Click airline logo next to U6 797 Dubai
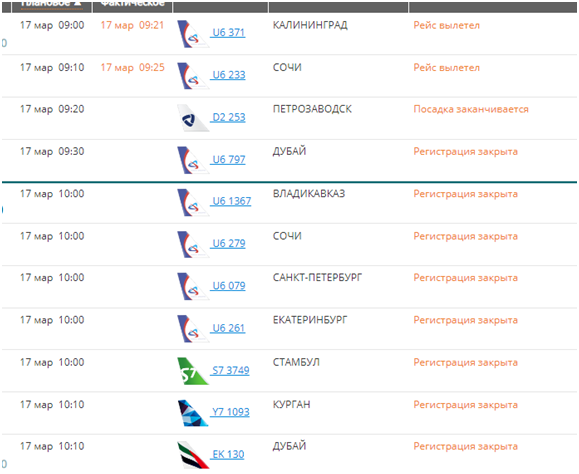The image size is (579, 474). click(x=193, y=160)
